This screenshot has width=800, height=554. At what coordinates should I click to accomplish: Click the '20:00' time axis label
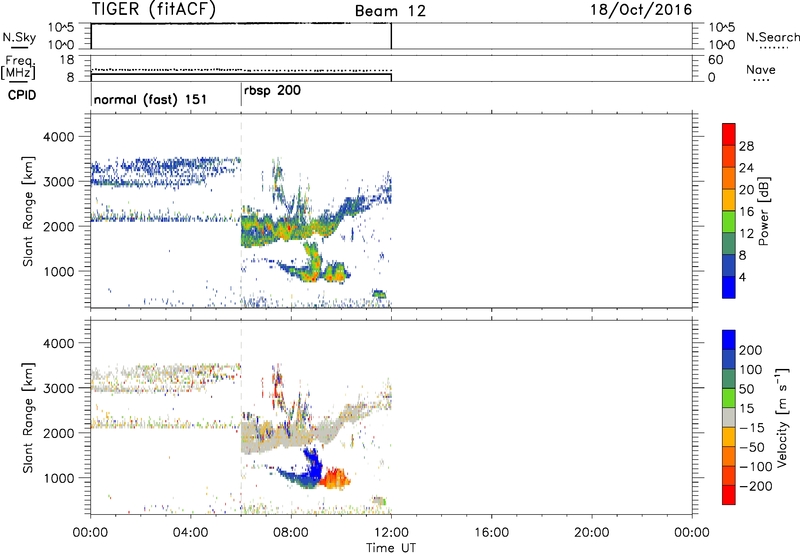pyautogui.click(x=592, y=533)
